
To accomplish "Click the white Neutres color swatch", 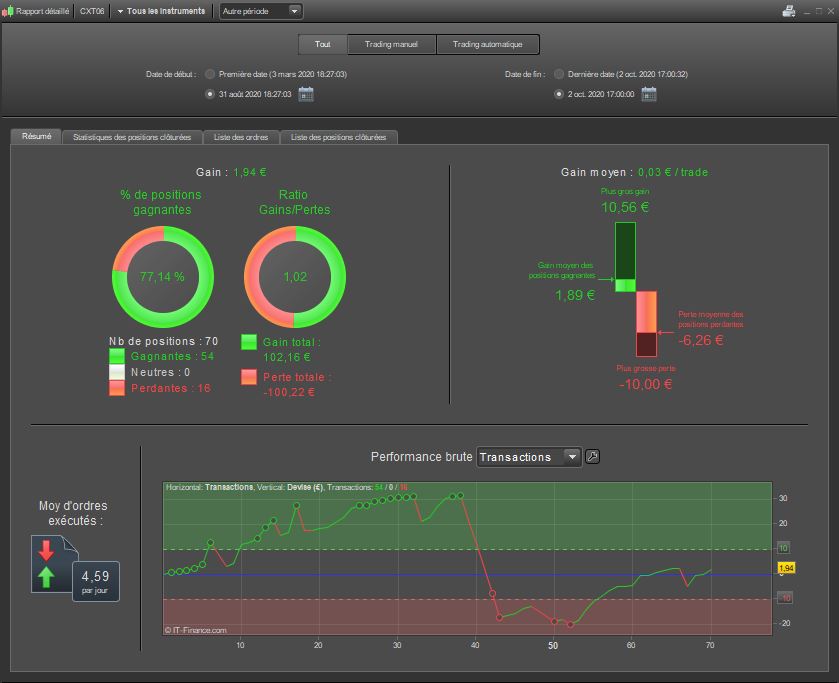I will [x=117, y=371].
